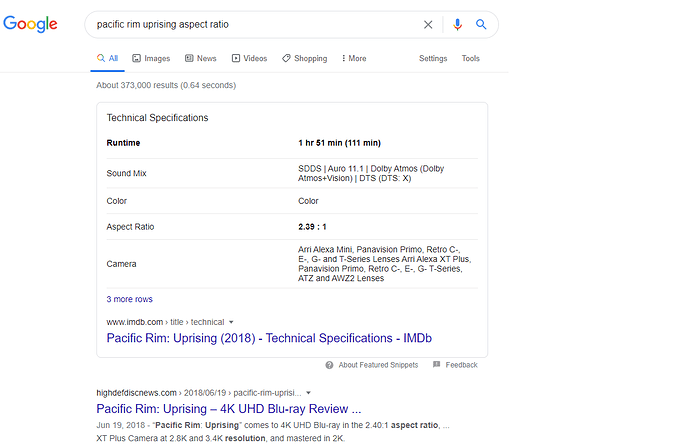
Task: Select the All results tab
Action: point(107,59)
